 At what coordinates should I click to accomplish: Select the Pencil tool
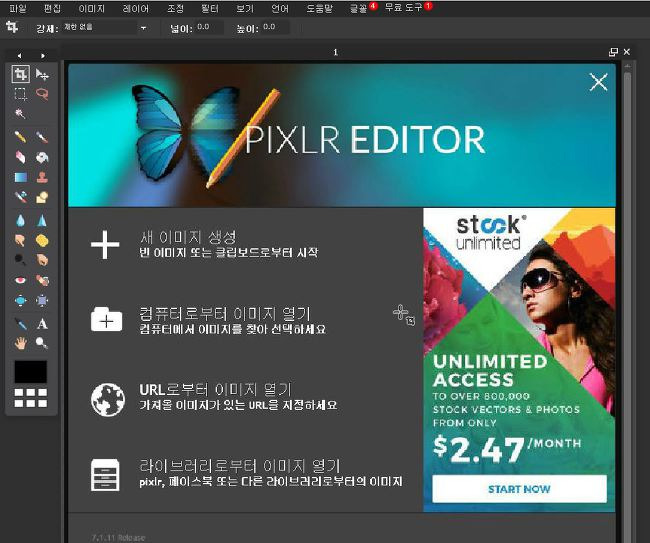[20, 137]
